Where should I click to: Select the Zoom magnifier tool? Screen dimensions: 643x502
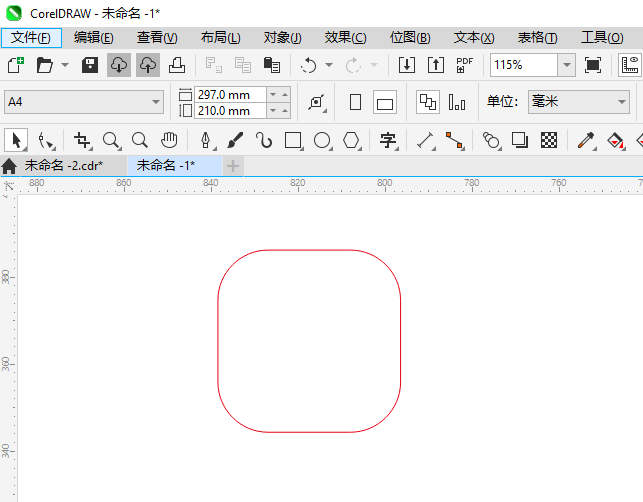coord(111,140)
